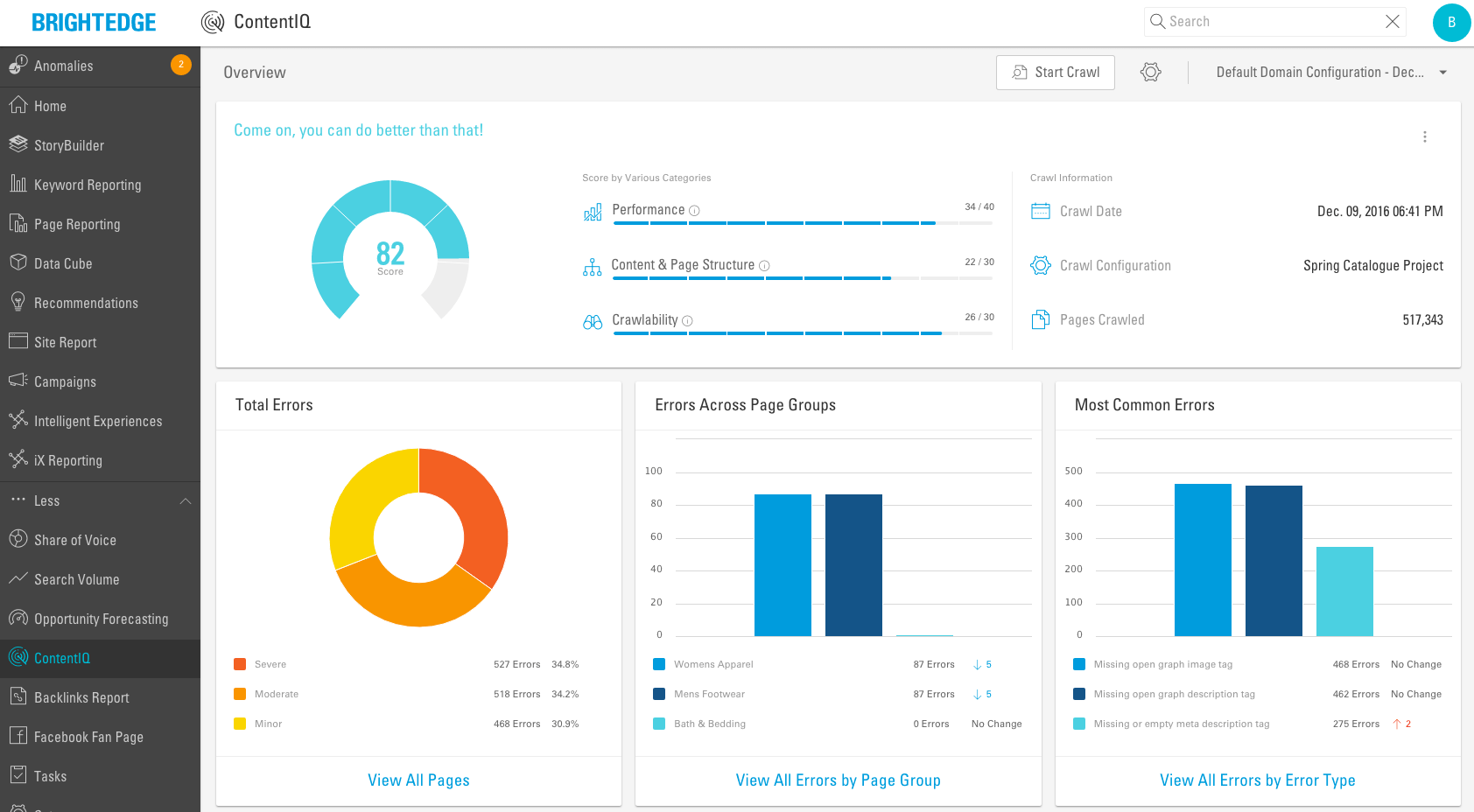Click the ContentIQ header logo icon
This screenshot has width=1474, height=812.
213,22
